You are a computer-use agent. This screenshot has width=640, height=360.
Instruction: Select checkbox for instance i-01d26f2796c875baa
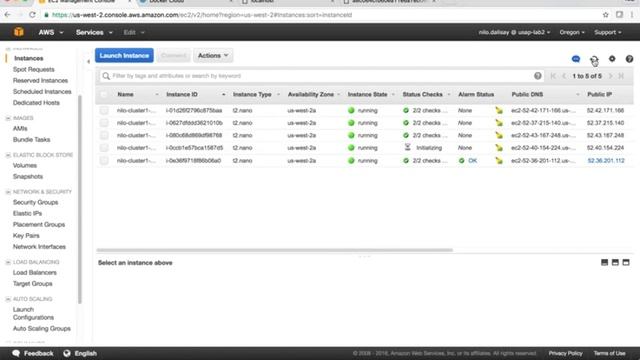(104, 110)
